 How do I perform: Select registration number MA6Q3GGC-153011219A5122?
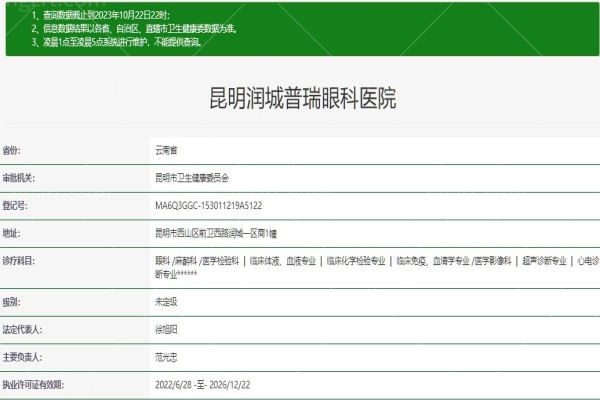[209, 206]
